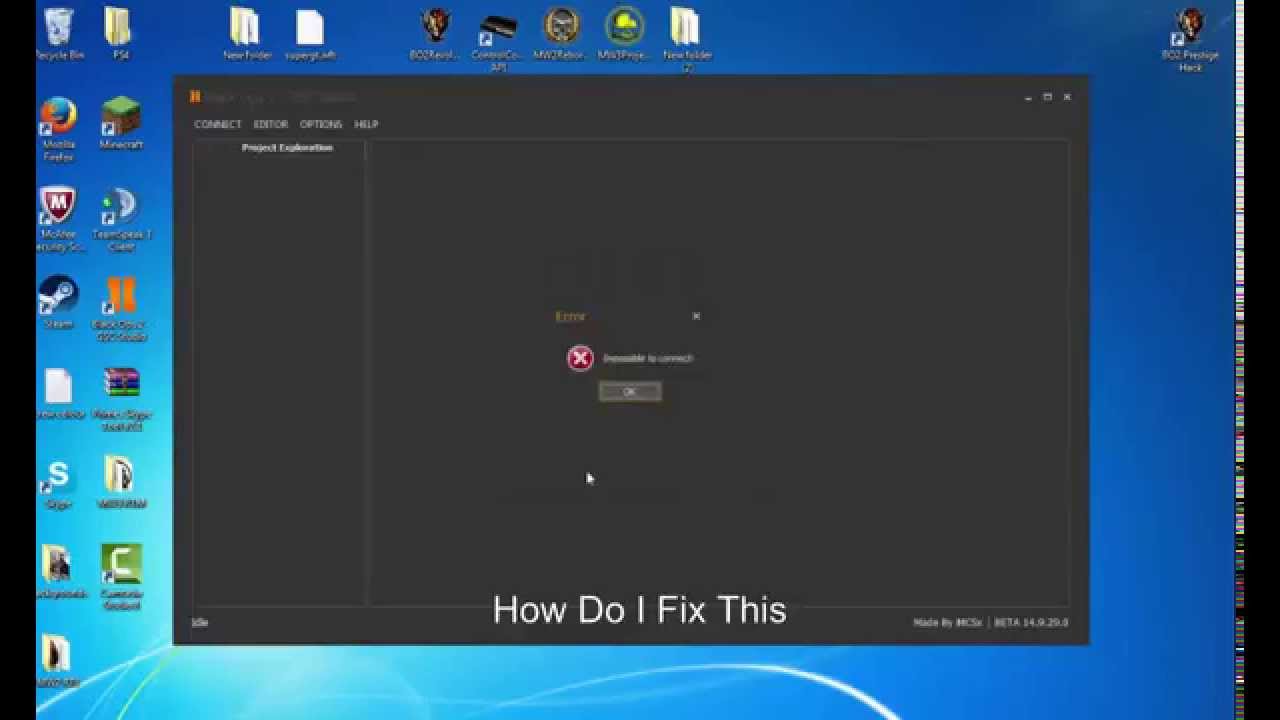Open the EDITOR menu
The width and height of the screenshot is (1280, 720).
pyautogui.click(x=270, y=124)
